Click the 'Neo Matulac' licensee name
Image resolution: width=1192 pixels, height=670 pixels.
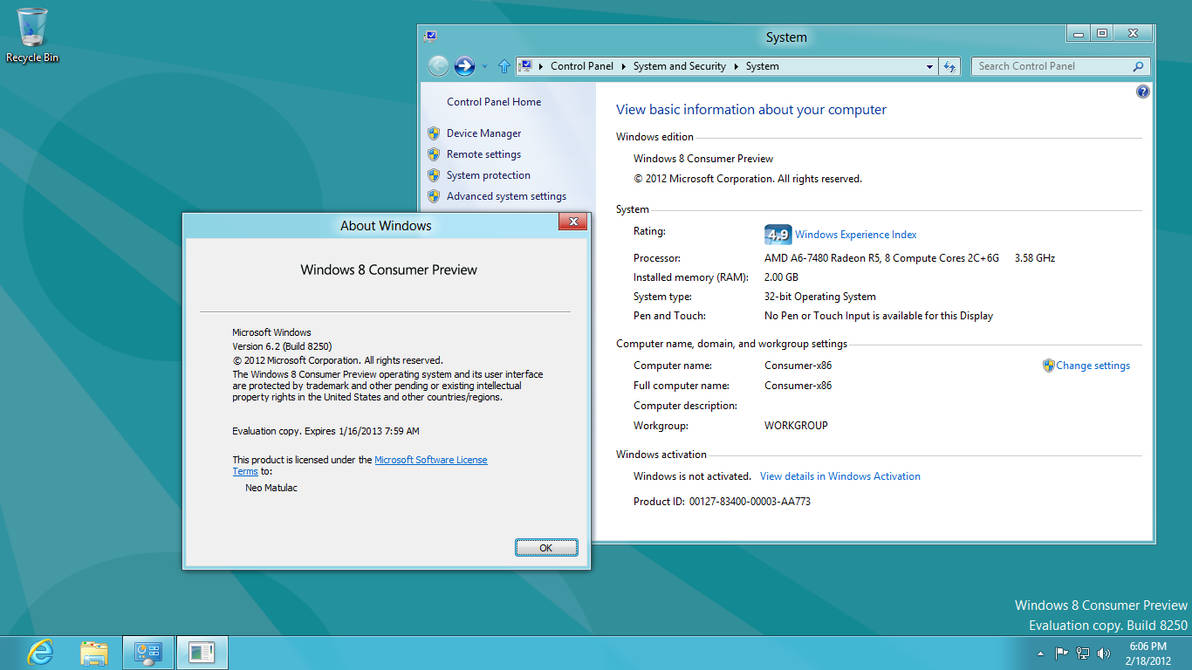click(x=271, y=488)
